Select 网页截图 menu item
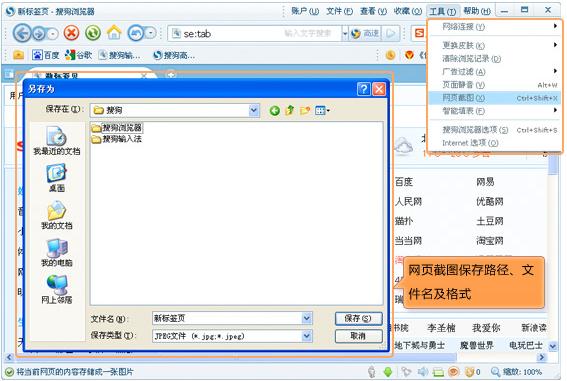This screenshot has width=567, height=381. tap(495, 98)
